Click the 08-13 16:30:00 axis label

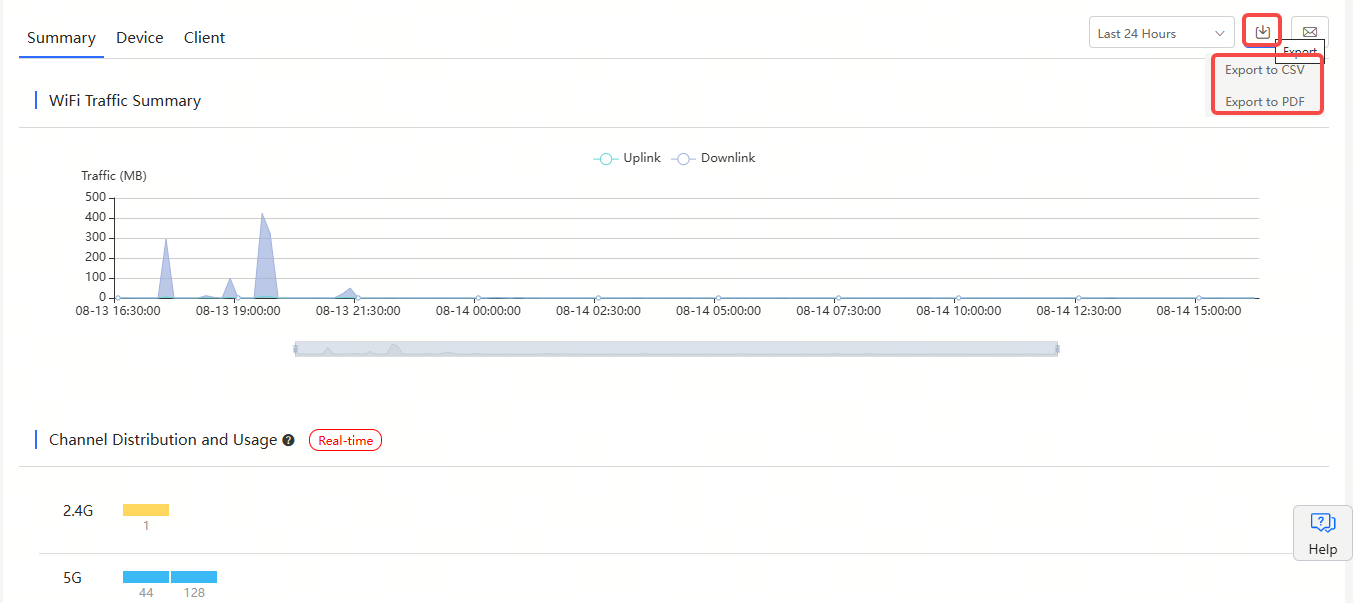click(x=118, y=311)
